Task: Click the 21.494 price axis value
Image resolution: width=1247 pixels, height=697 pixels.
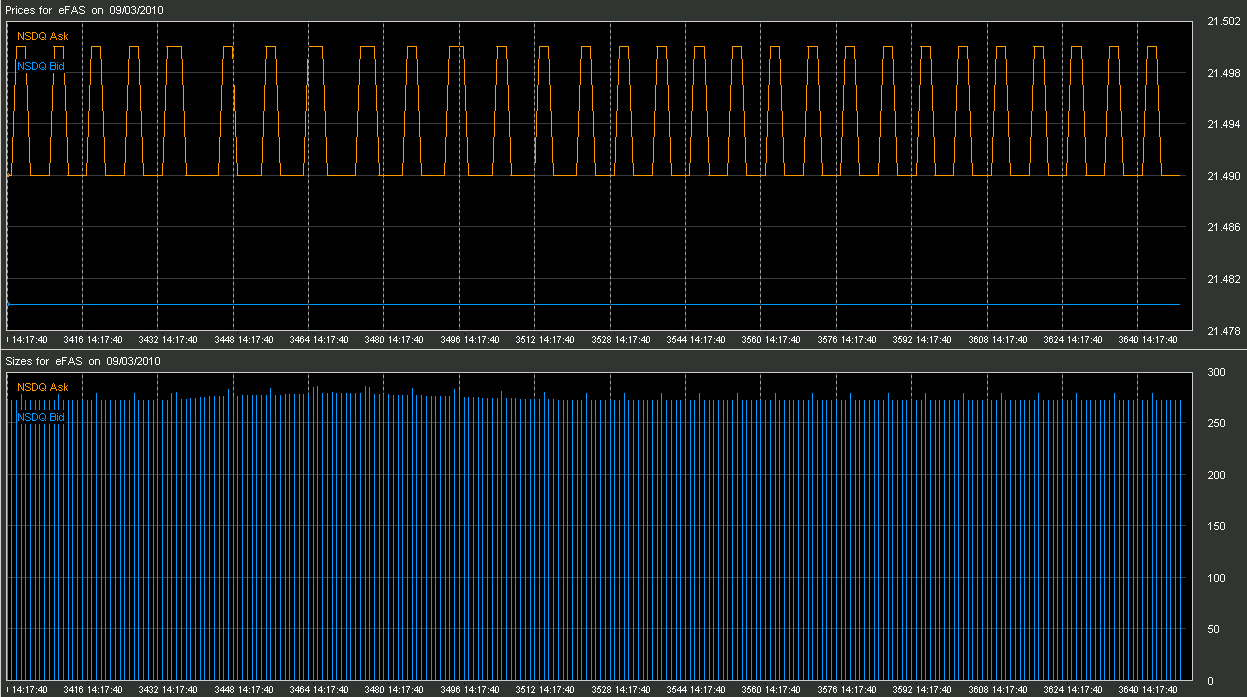Action: point(1224,125)
